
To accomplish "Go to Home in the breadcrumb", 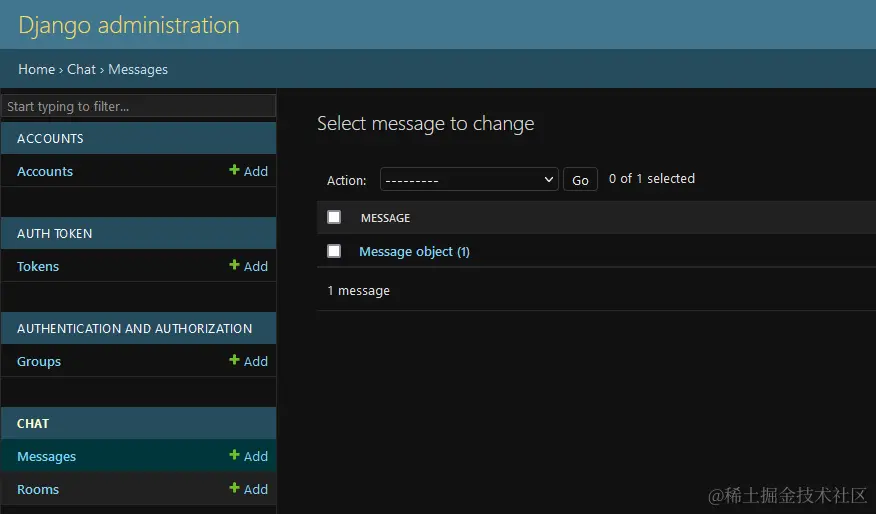I will (x=37, y=69).
